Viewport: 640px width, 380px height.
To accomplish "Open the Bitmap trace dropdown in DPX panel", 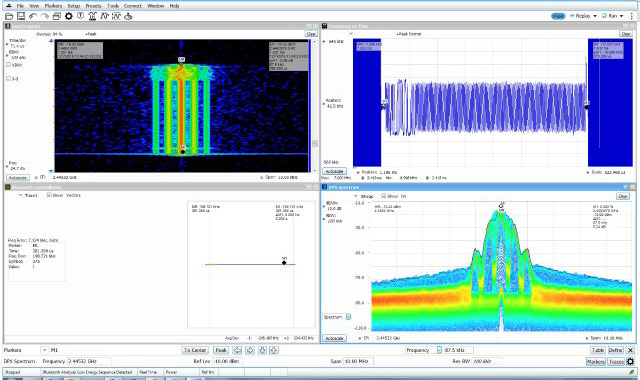I will point(355,196).
